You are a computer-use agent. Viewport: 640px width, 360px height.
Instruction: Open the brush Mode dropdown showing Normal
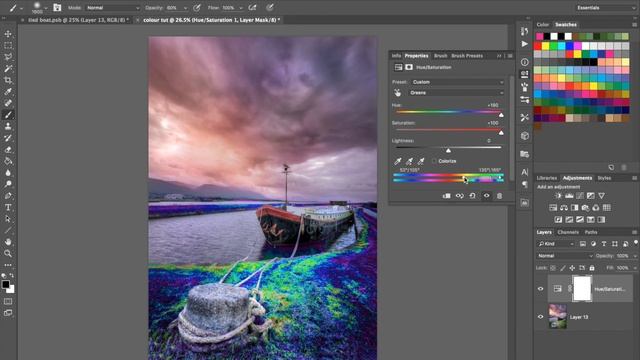tap(112, 8)
